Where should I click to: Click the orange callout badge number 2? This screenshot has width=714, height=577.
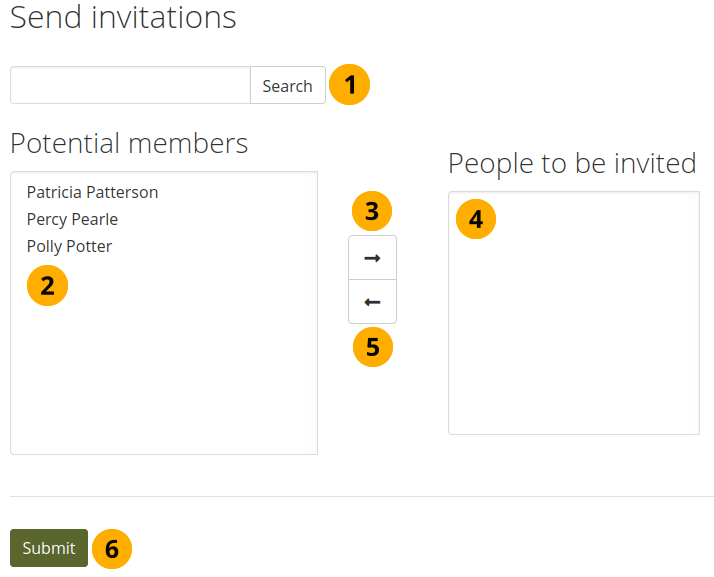pyautogui.click(x=47, y=286)
